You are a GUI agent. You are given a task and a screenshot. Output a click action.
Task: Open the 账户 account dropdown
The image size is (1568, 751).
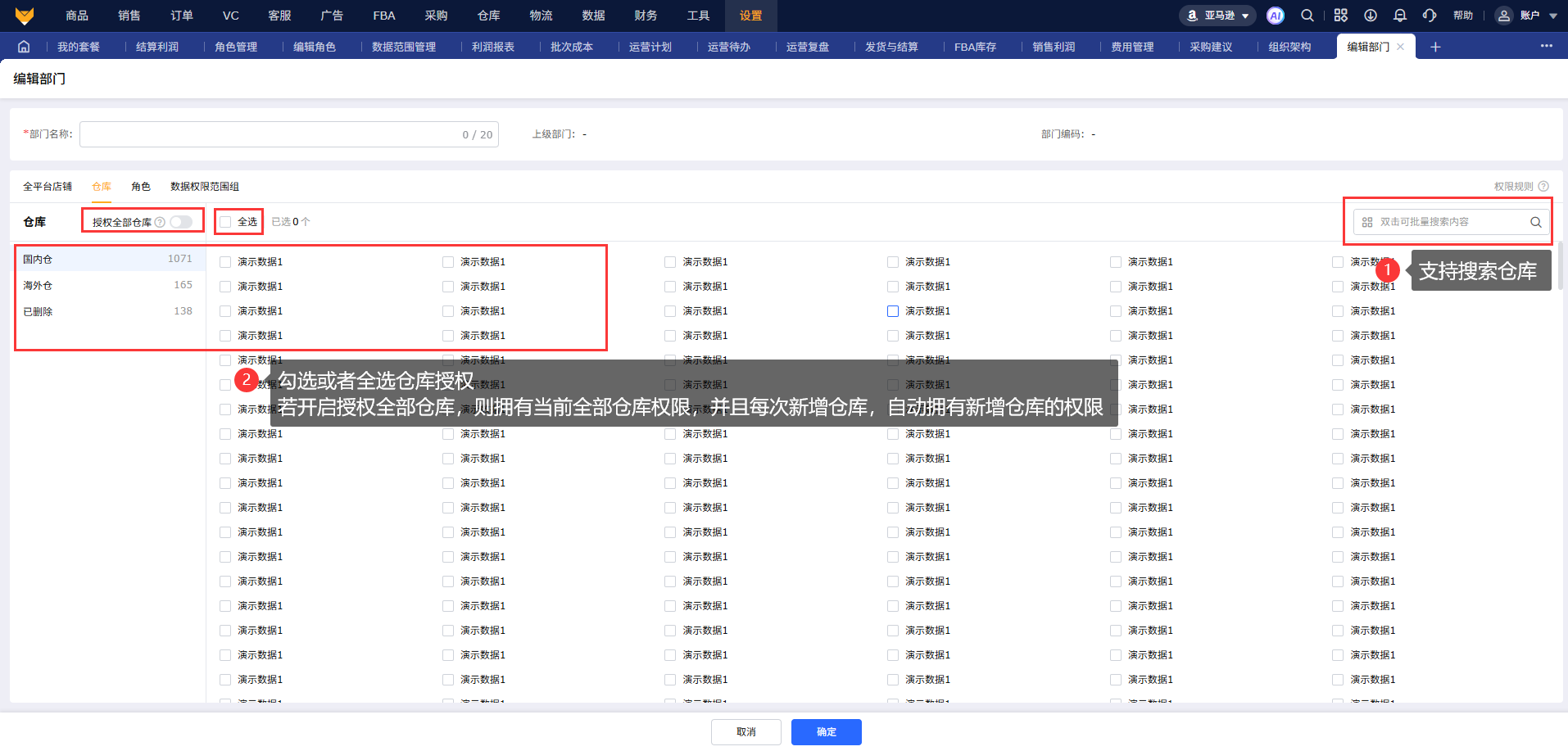(x=1528, y=16)
